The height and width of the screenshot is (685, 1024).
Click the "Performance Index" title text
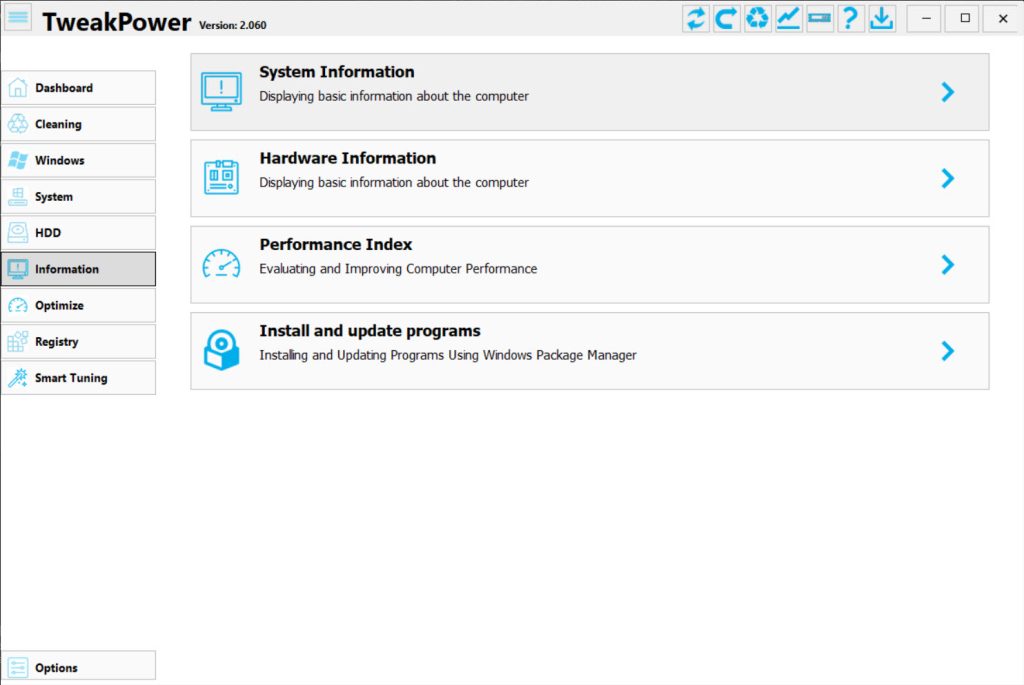(336, 244)
